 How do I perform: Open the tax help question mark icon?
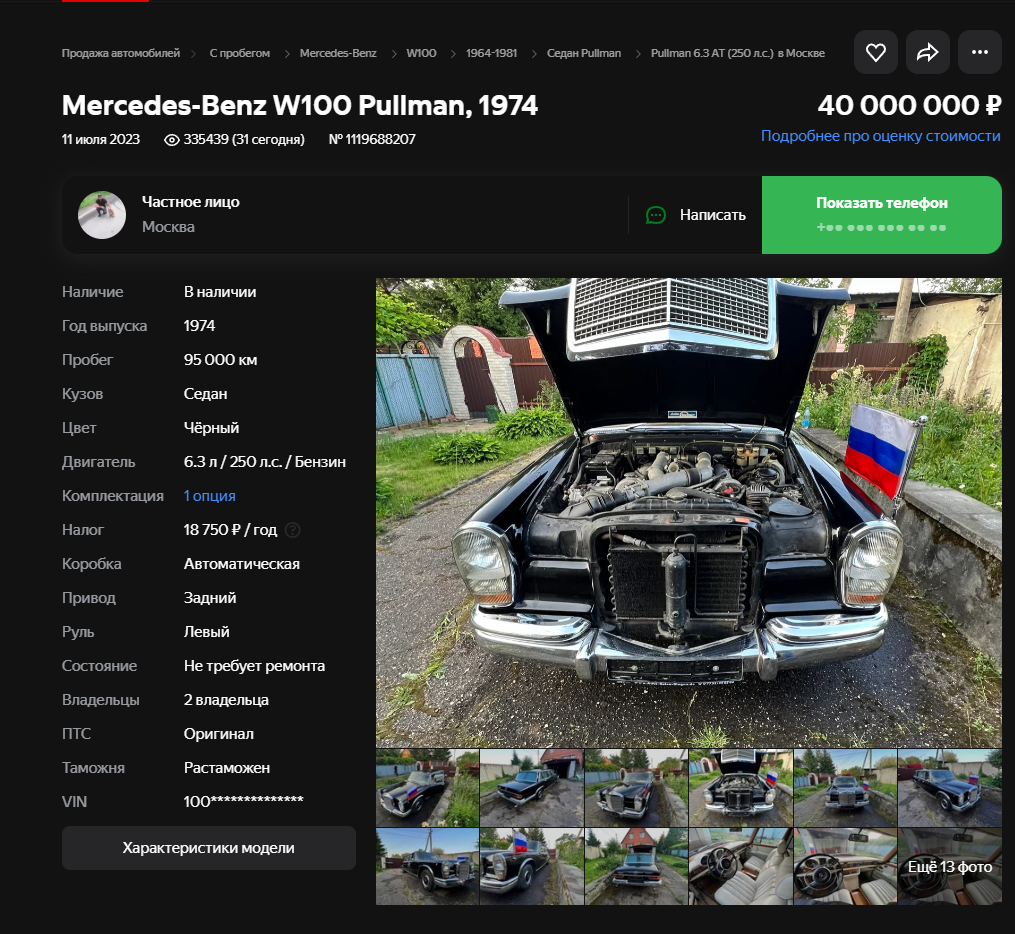pos(293,530)
